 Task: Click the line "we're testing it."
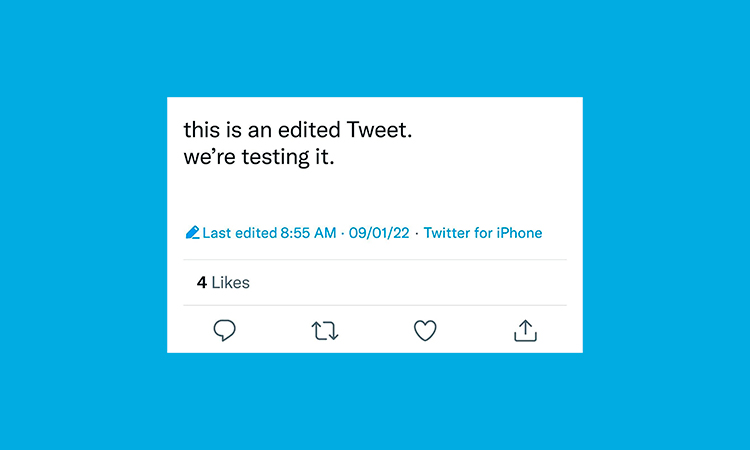click(x=258, y=158)
